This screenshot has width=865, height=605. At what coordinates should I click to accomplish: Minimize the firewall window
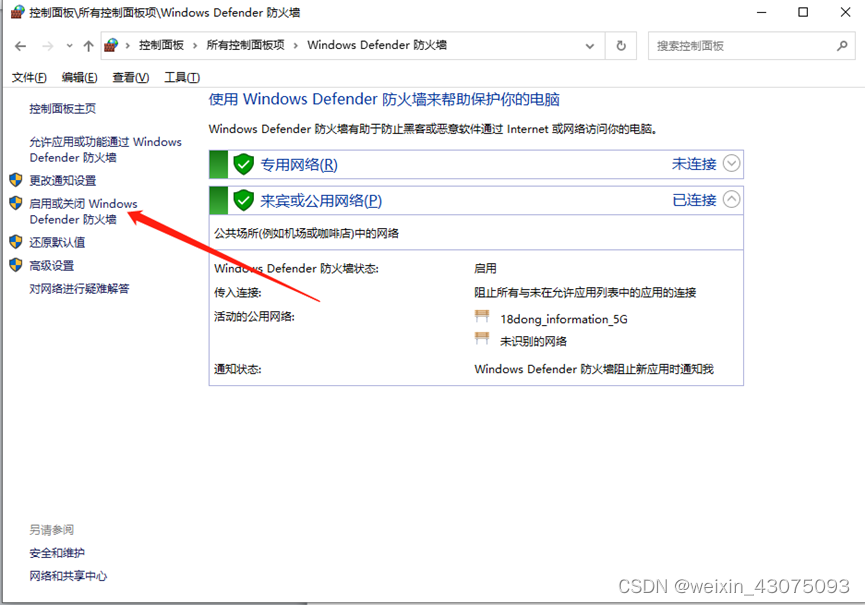click(761, 12)
